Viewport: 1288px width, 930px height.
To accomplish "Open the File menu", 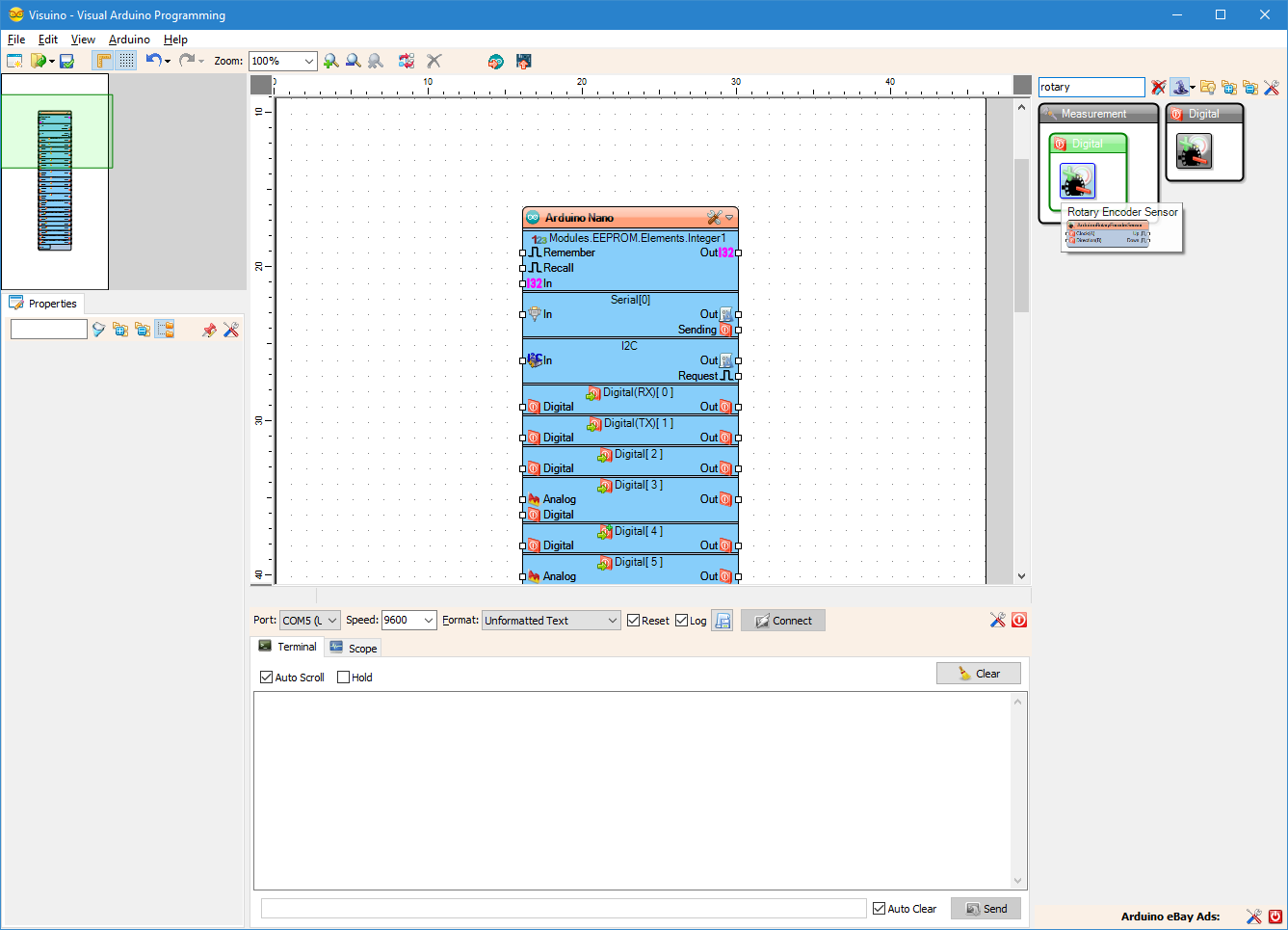I will pyautogui.click(x=16, y=40).
